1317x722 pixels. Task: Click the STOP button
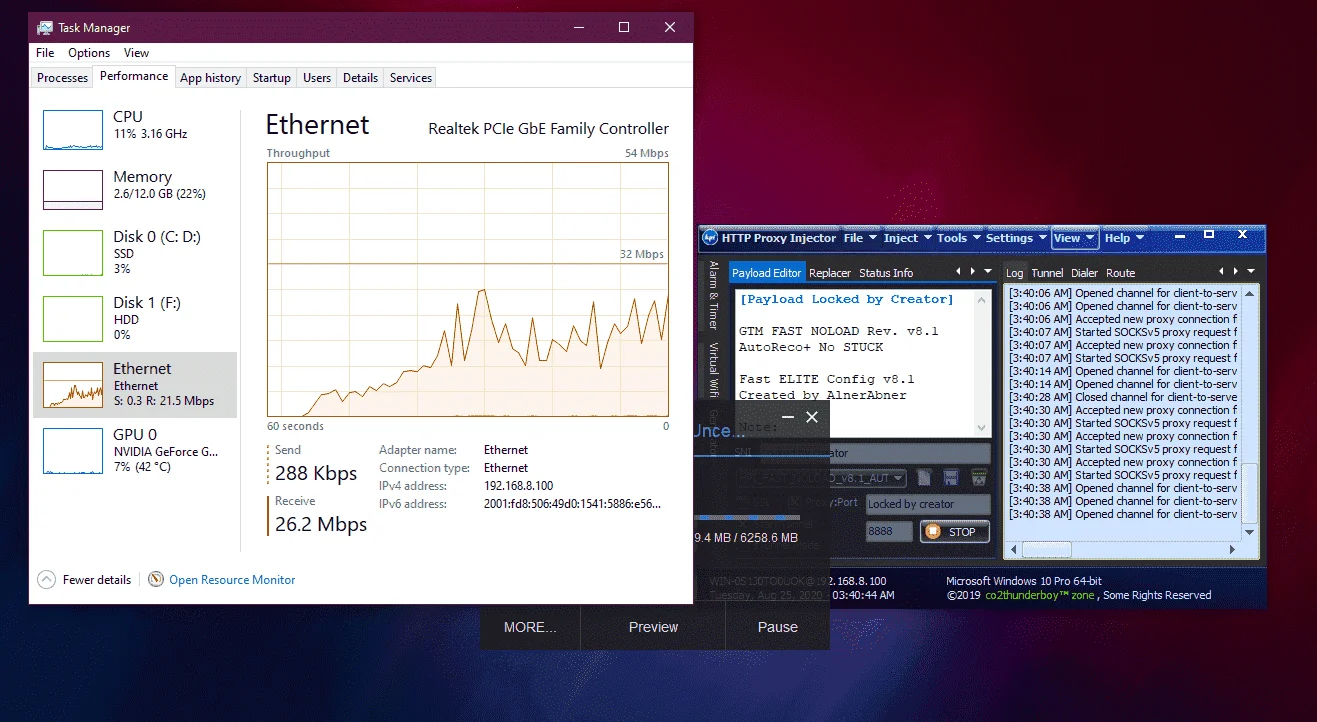955,532
